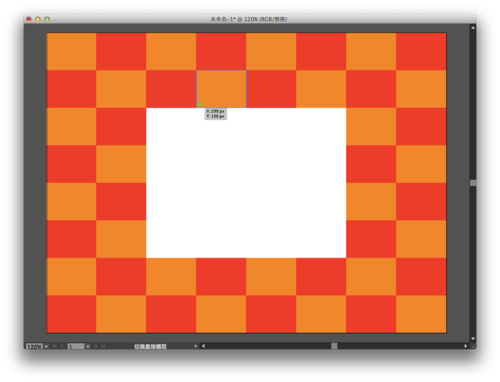Zoom the window with the green button
The height and width of the screenshot is (382, 500).
[47, 19]
